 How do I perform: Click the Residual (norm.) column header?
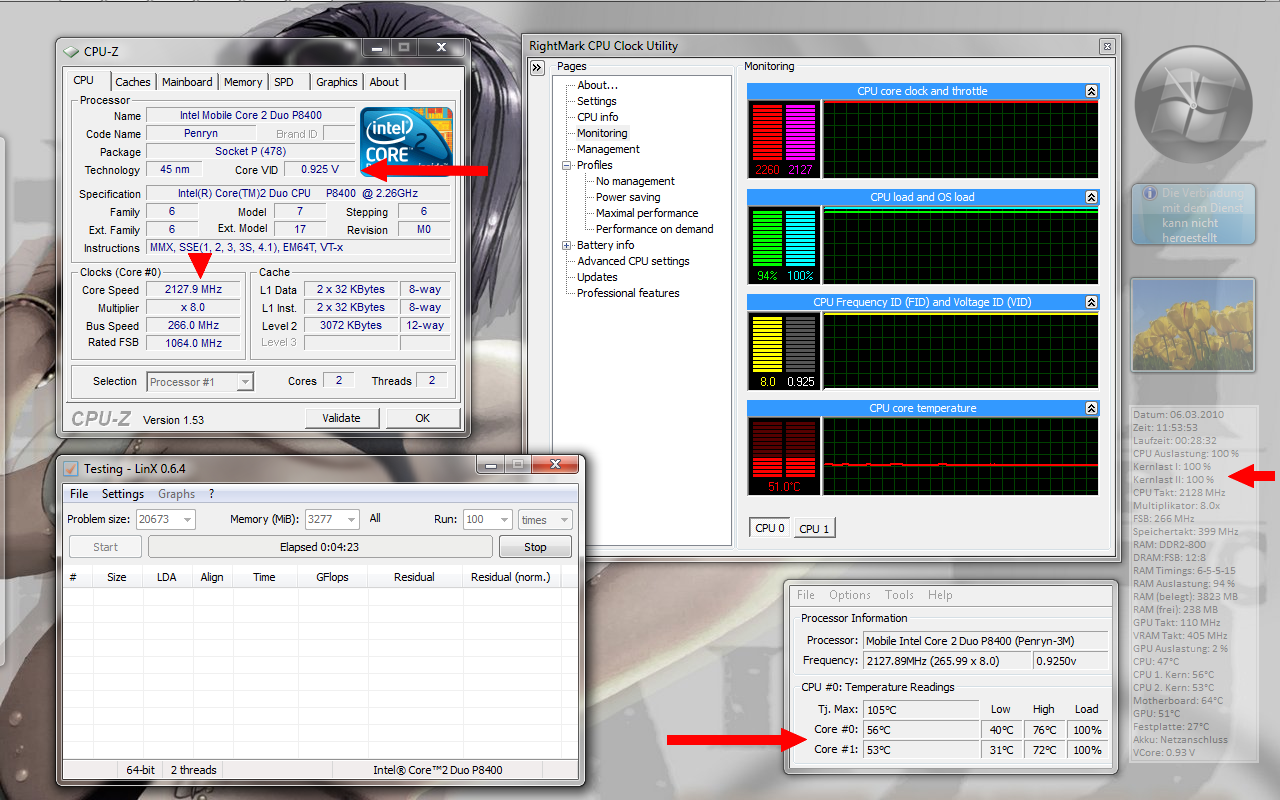pos(511,577)
